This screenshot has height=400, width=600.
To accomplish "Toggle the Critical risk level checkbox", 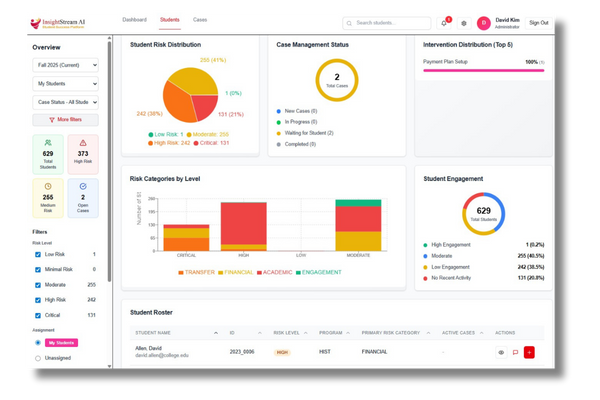I will [x=38, y=314].
